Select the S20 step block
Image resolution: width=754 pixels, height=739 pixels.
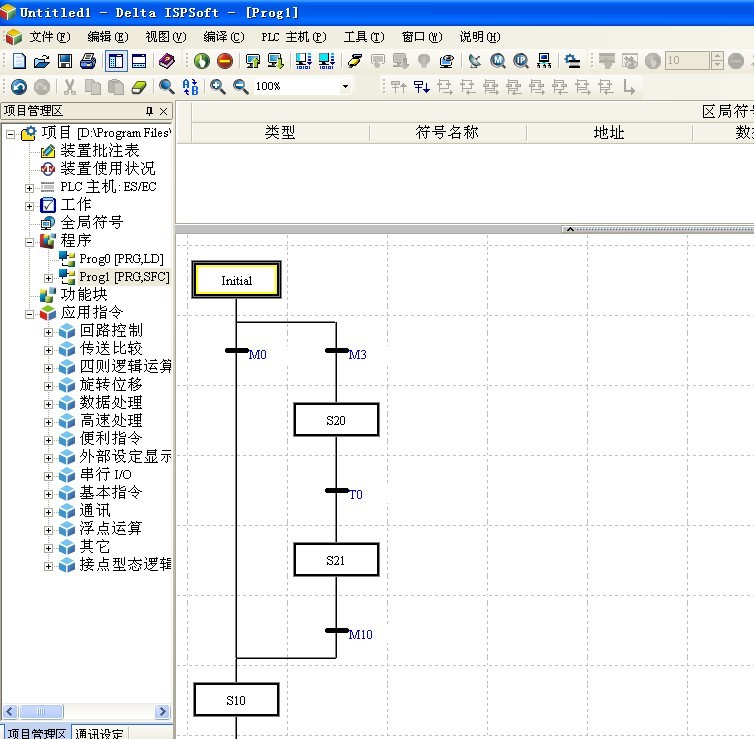(x=336, y=420)
